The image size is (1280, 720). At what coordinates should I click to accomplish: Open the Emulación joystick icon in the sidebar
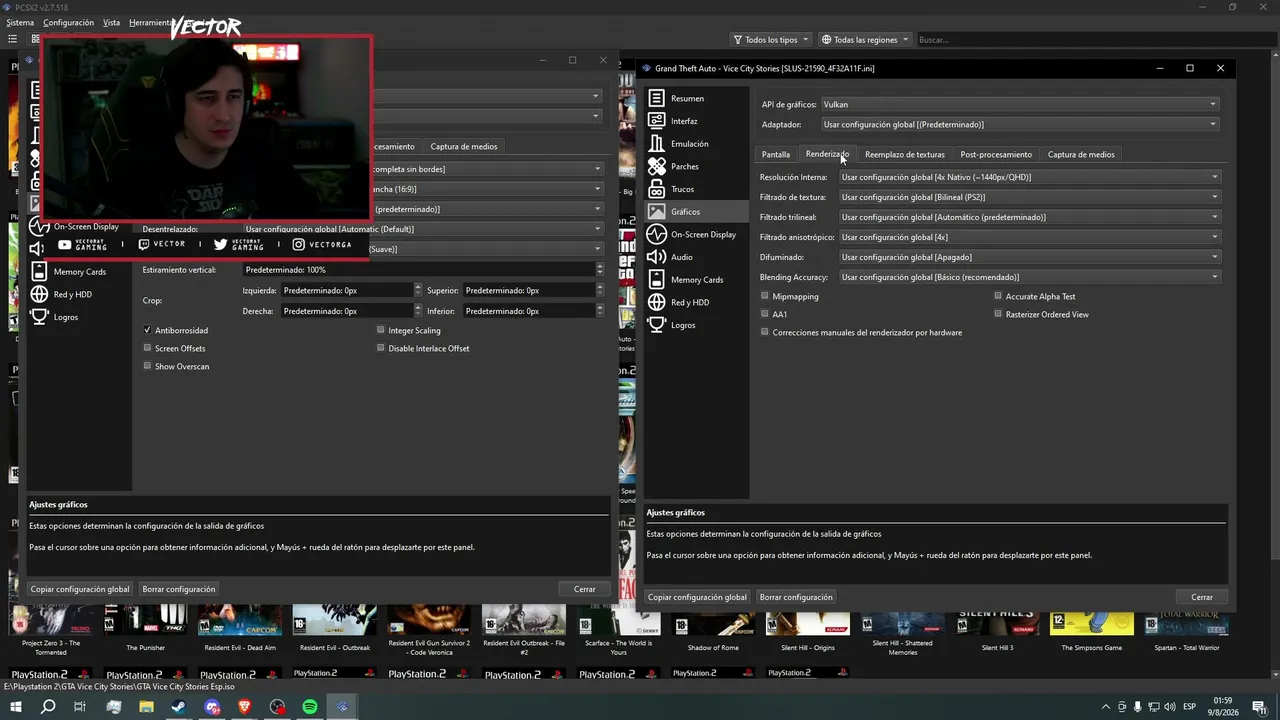pyautogui.click(x=656, y=144)
